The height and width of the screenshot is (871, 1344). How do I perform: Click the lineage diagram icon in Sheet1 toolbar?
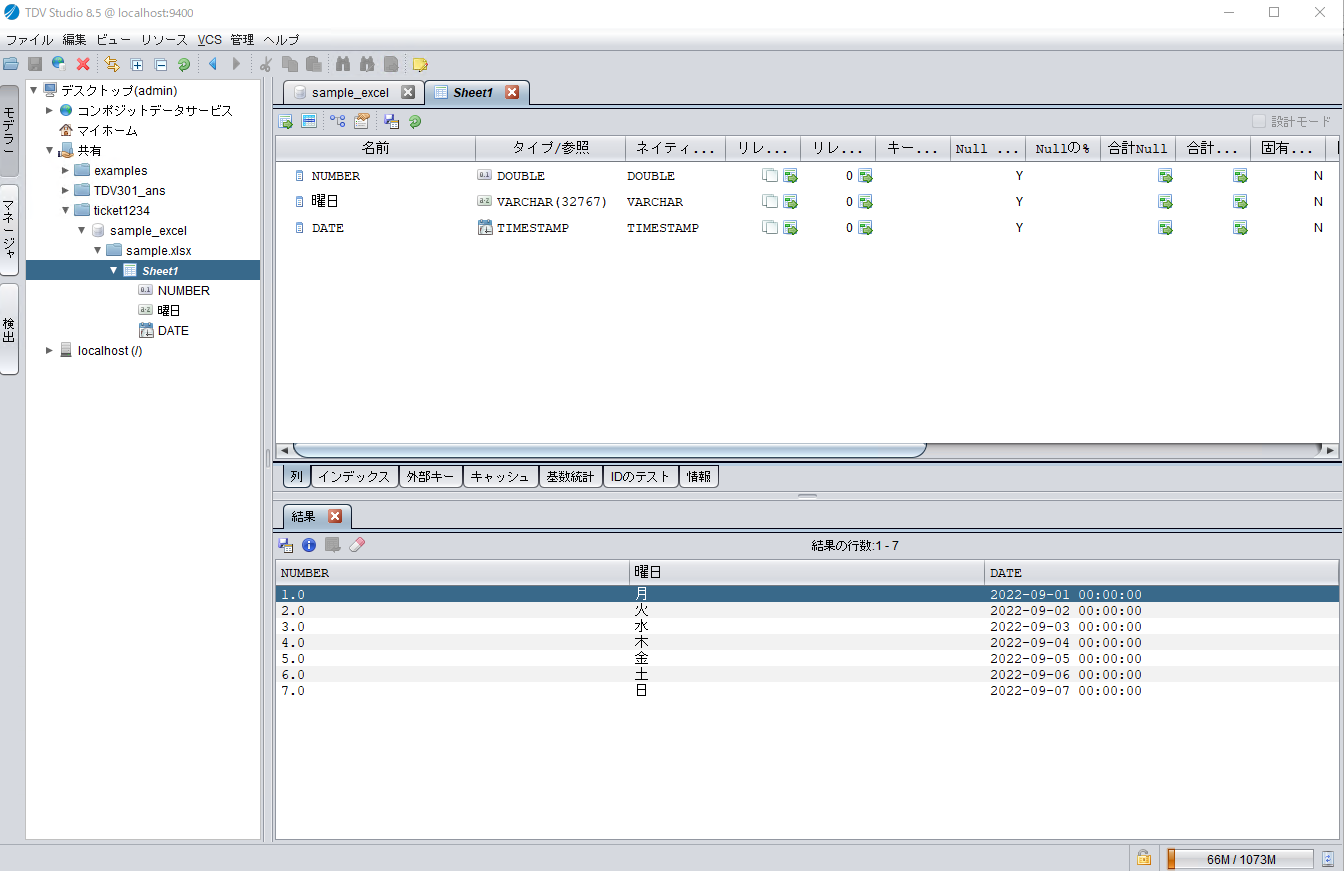337,121
